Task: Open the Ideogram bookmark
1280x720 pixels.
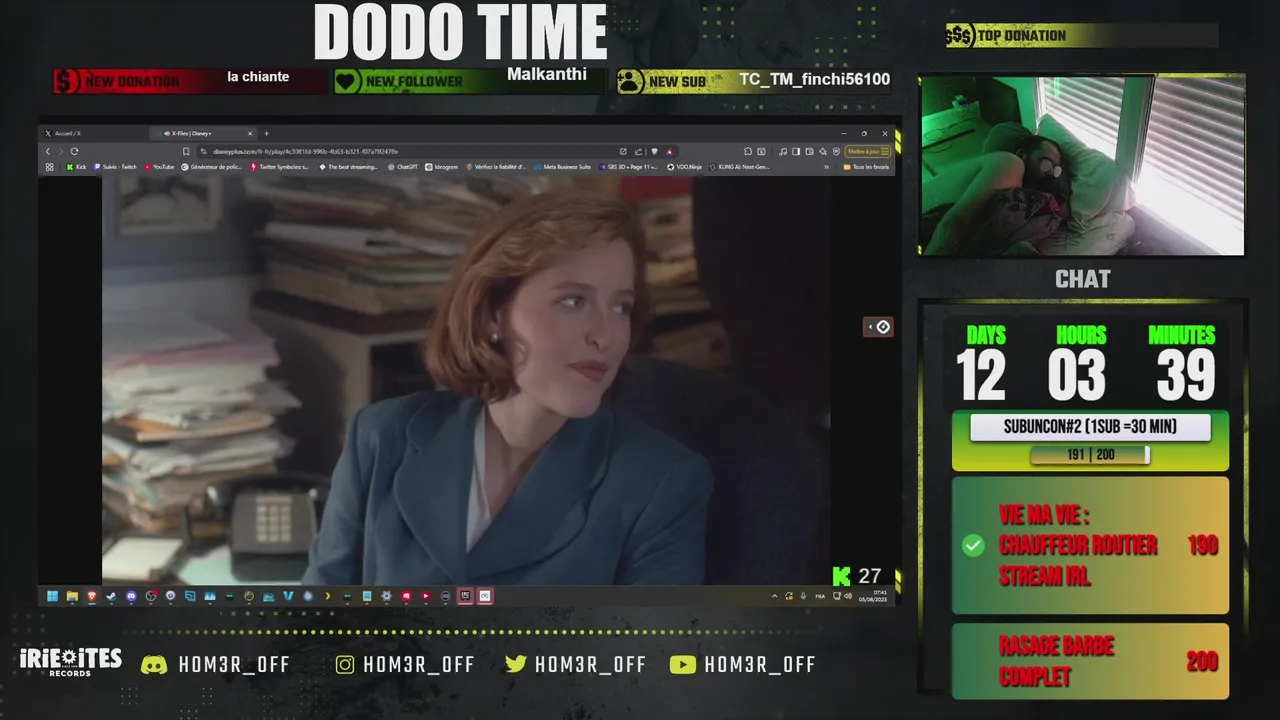Action: 441,167
